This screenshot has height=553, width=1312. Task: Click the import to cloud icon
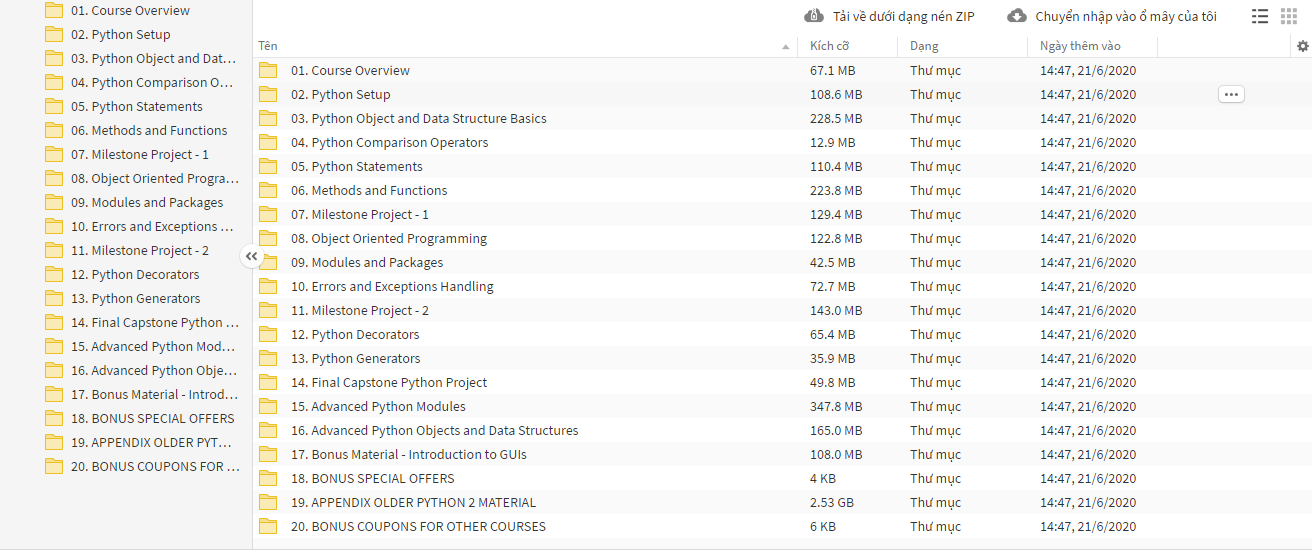[1017, 16]
